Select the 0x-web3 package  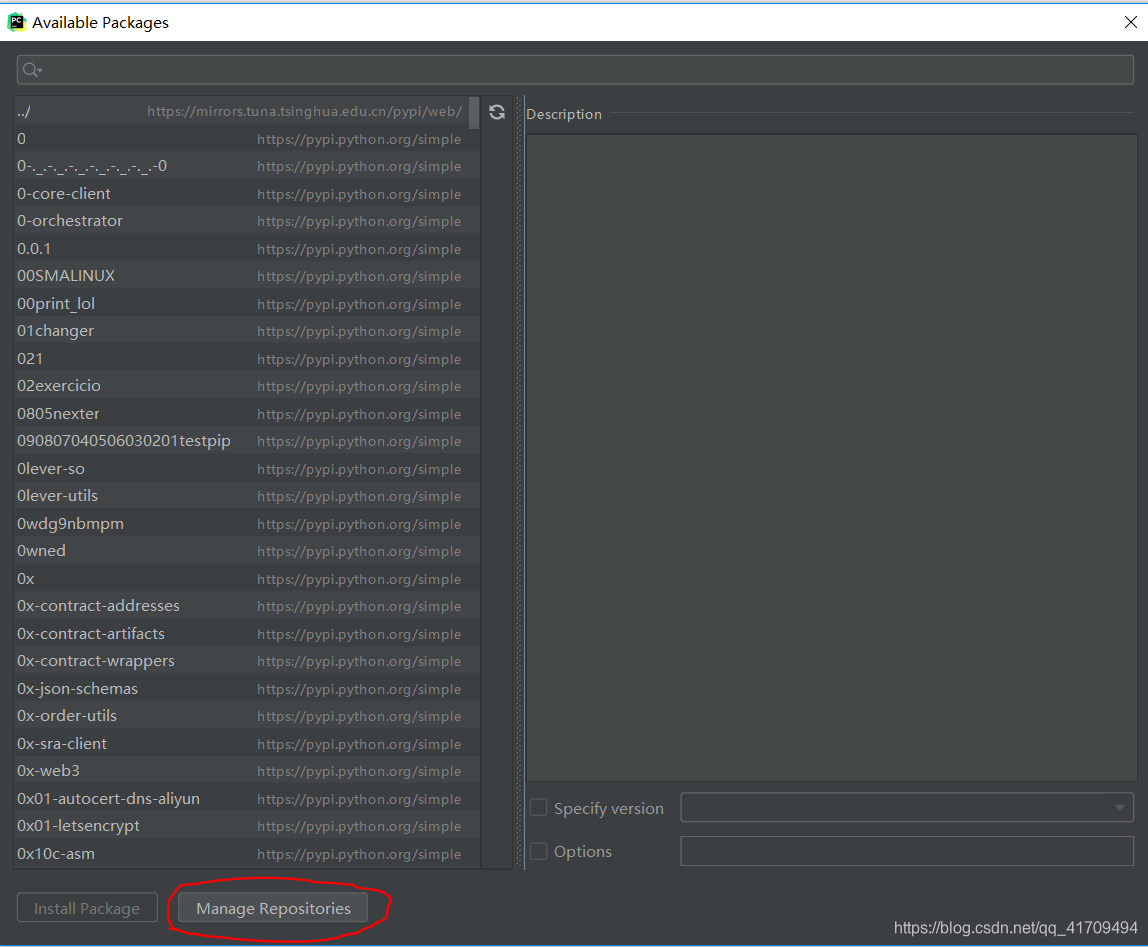(x=247, y=770)
